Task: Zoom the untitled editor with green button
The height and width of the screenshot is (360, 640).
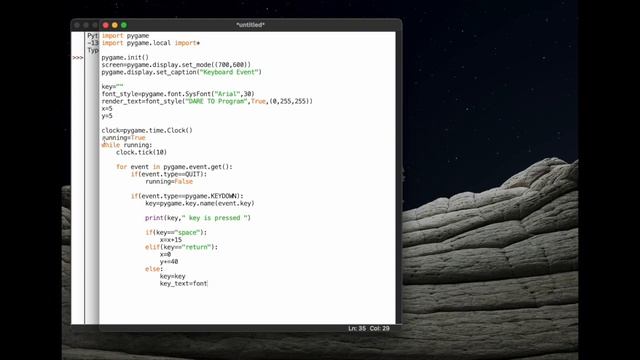Action: click(x=124, y=25)
